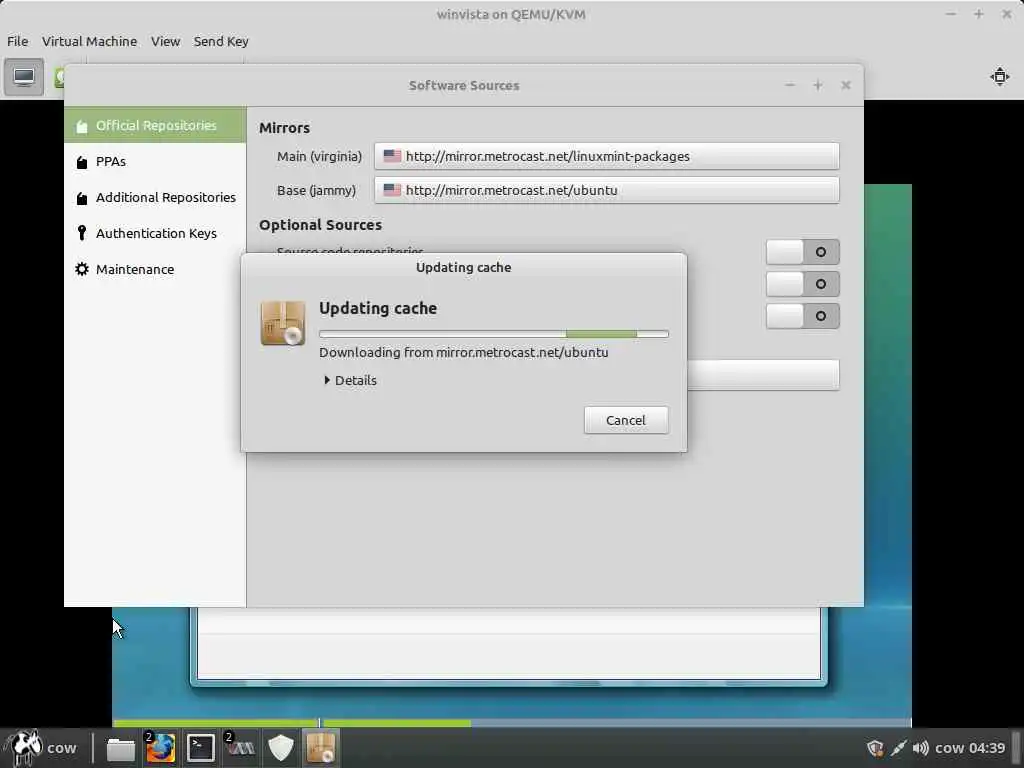The height and width of the screenshot is (768, 1024).
Task: Cancel the cache update
Action: click(626, 420)
